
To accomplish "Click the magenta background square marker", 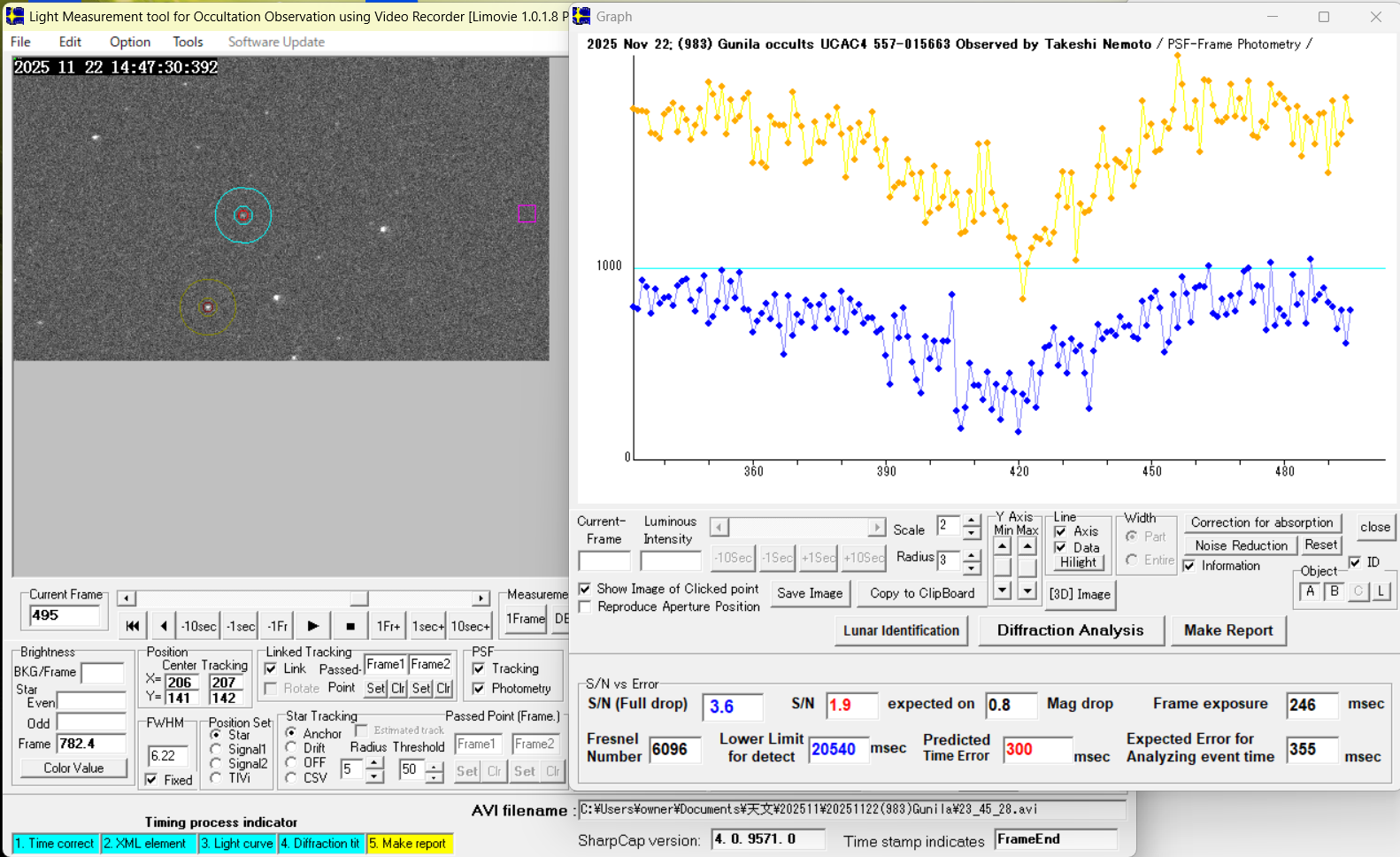I will (527, 213).
